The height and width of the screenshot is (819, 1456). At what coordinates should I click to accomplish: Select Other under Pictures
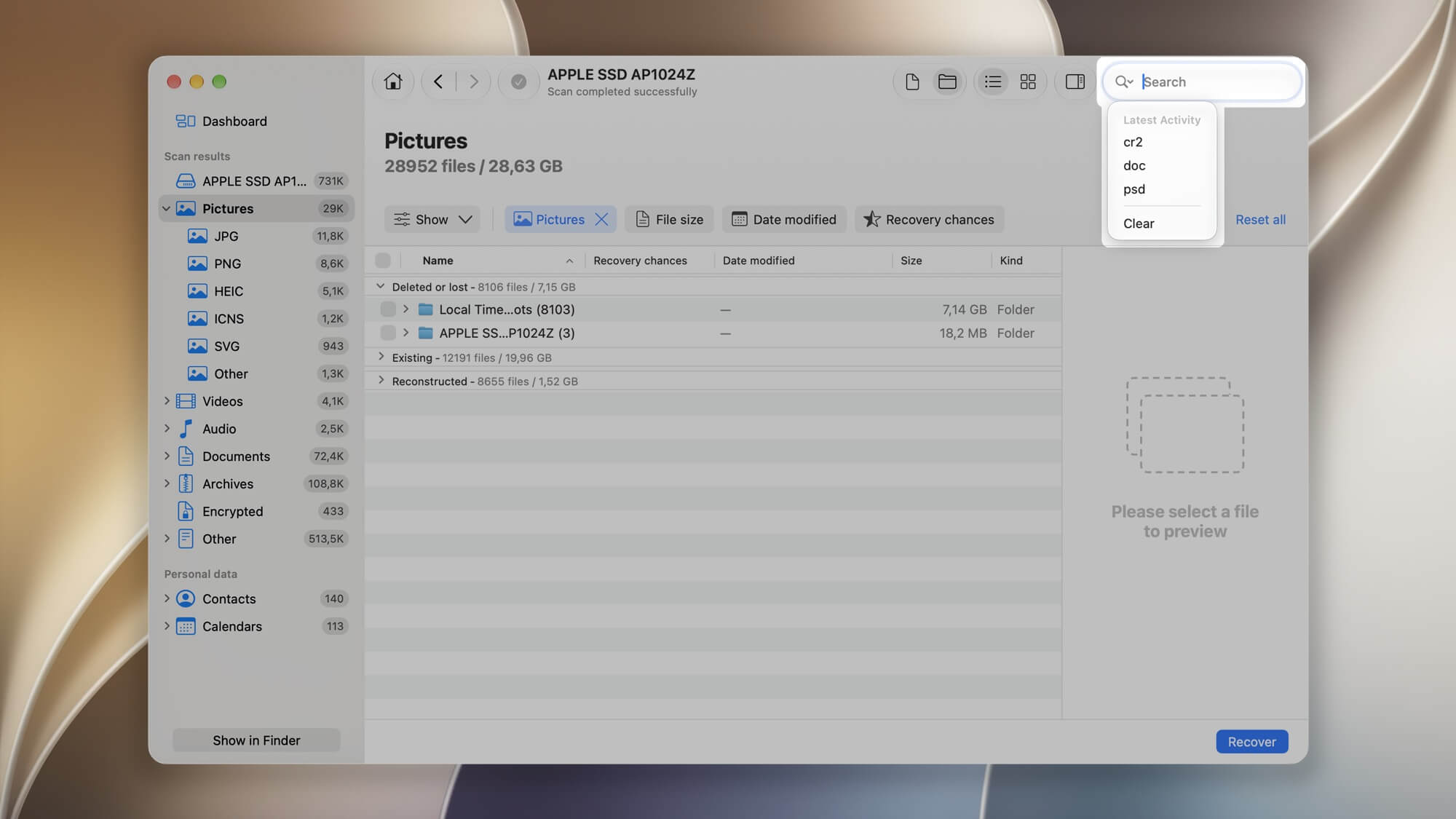[256, 373]
